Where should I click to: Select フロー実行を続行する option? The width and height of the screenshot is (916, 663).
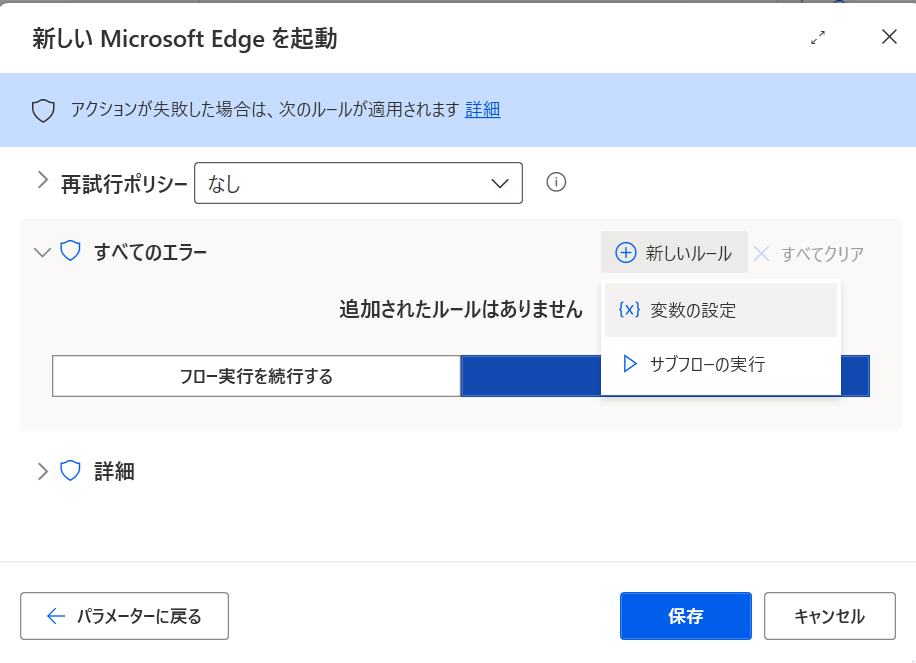click(x=256, y=376)
